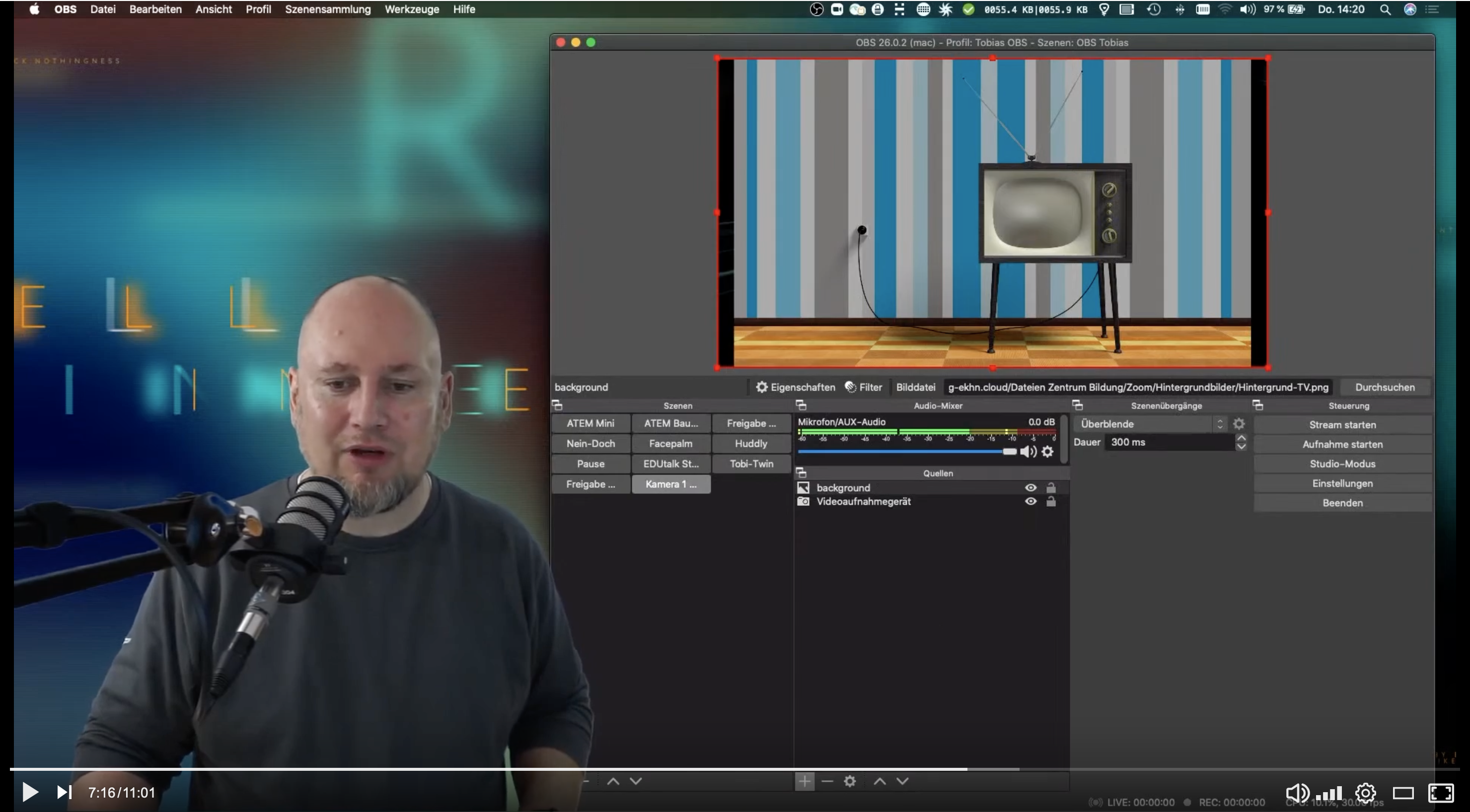Pop out the Audio-Mixer dock panel
This screenshot has height=812, width=1470.
801,406
